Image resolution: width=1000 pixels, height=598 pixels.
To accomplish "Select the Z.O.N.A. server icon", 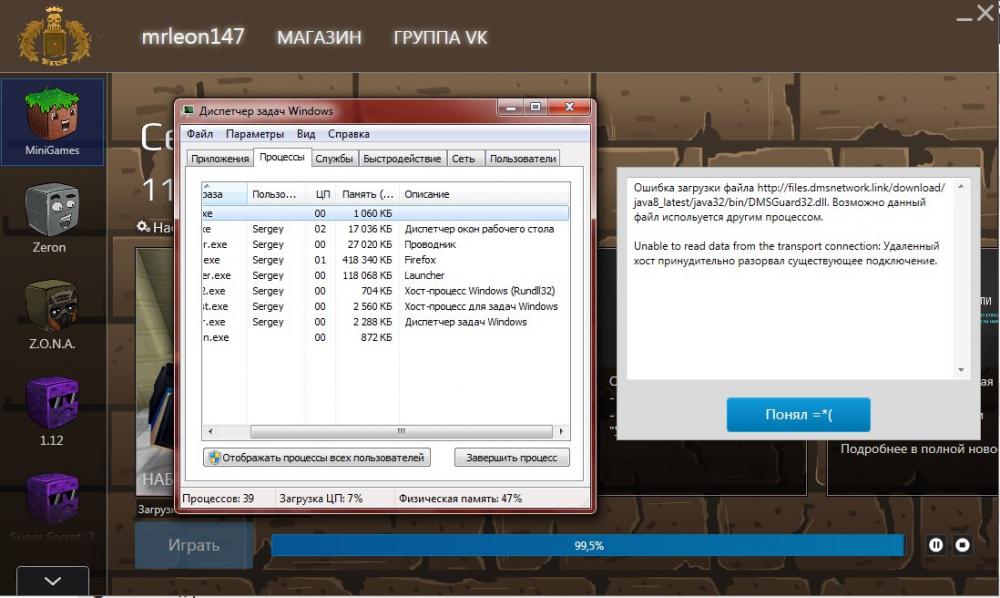I will [x=52, y=314].
